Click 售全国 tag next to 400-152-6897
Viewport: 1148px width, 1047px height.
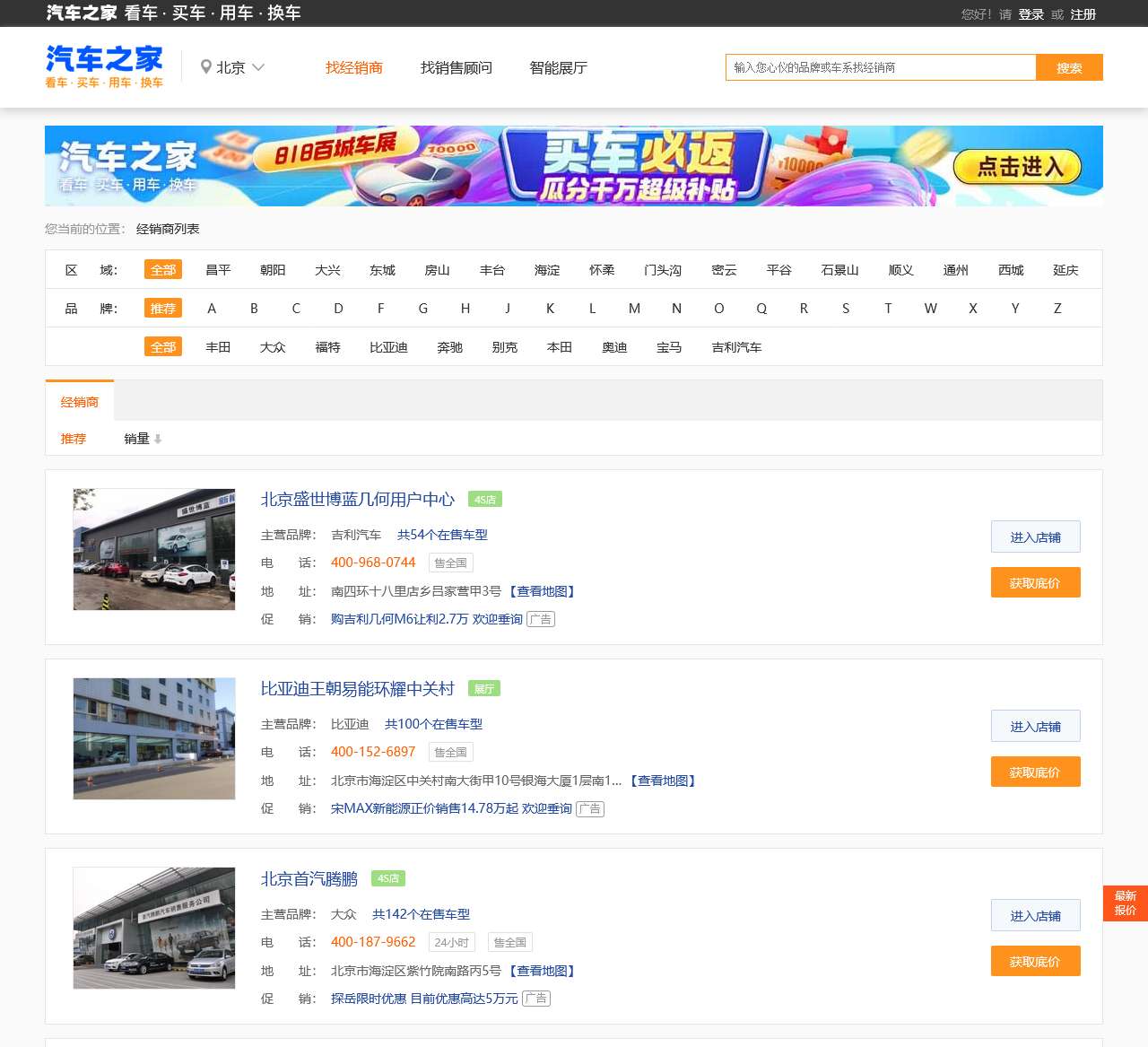(451, 753)
